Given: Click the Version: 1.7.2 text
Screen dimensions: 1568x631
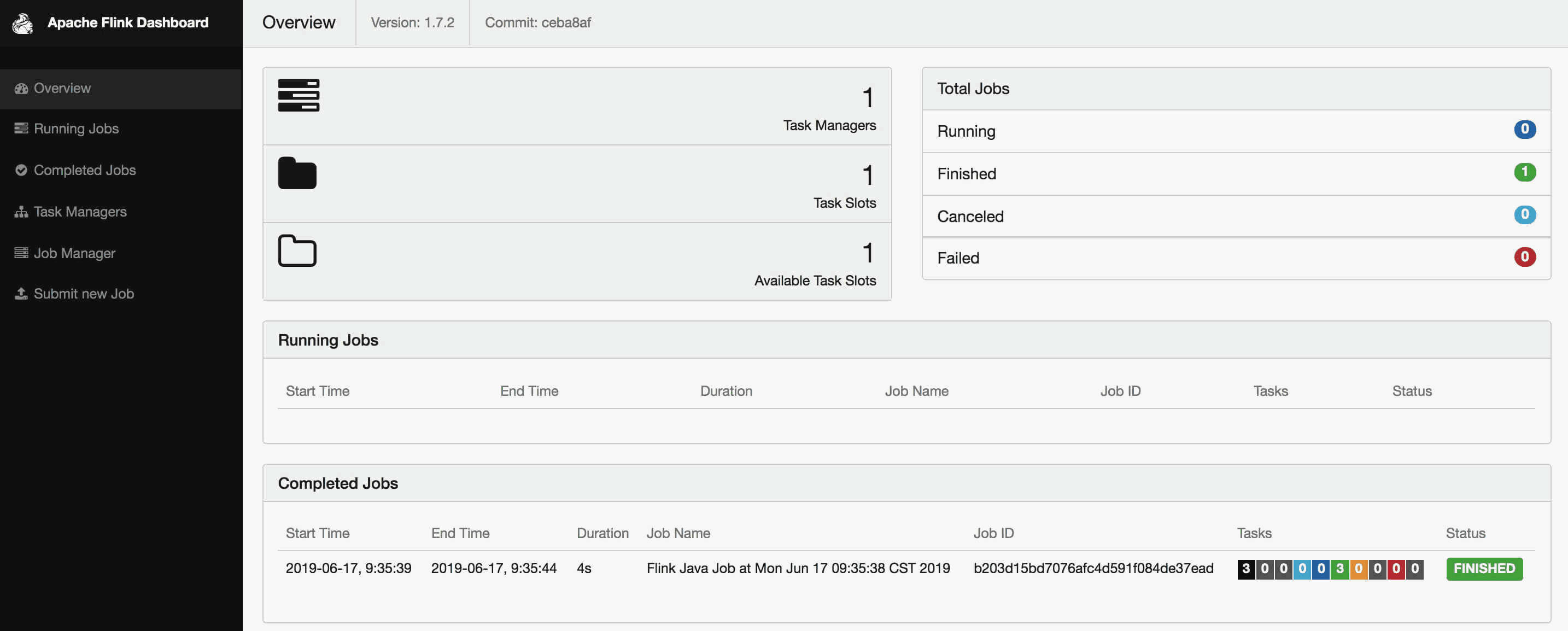Looking at the screenshot, I should click(x=412, y=22).
